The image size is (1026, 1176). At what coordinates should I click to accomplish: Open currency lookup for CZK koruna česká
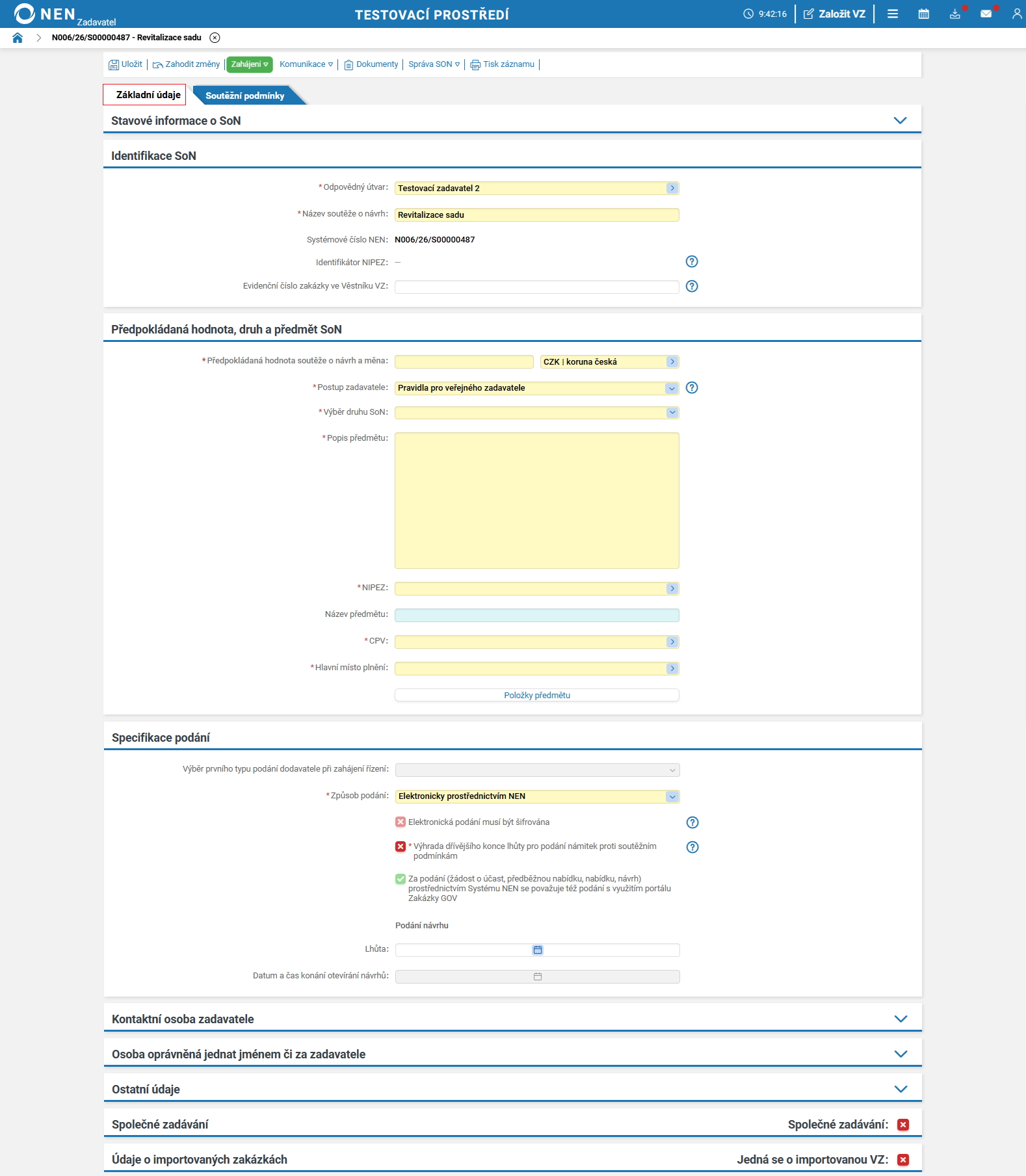tap(672, 361)
